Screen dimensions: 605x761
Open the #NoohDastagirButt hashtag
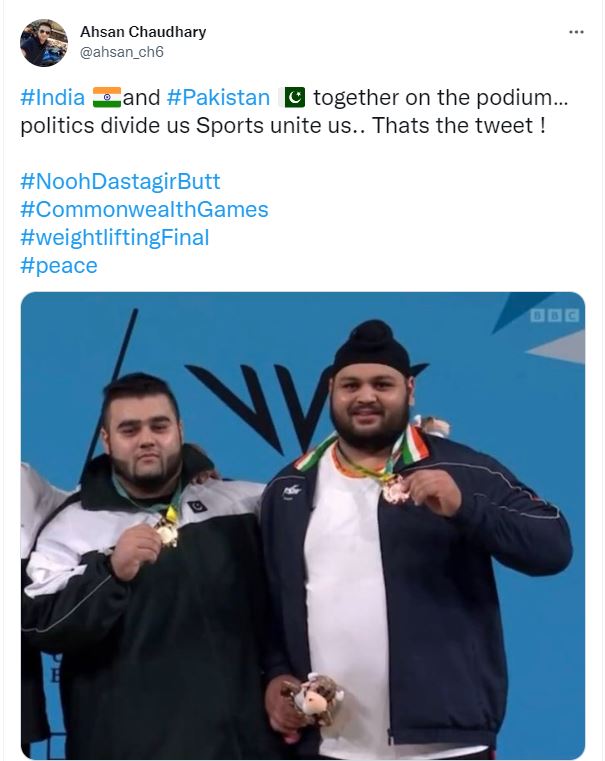(120, 182)
